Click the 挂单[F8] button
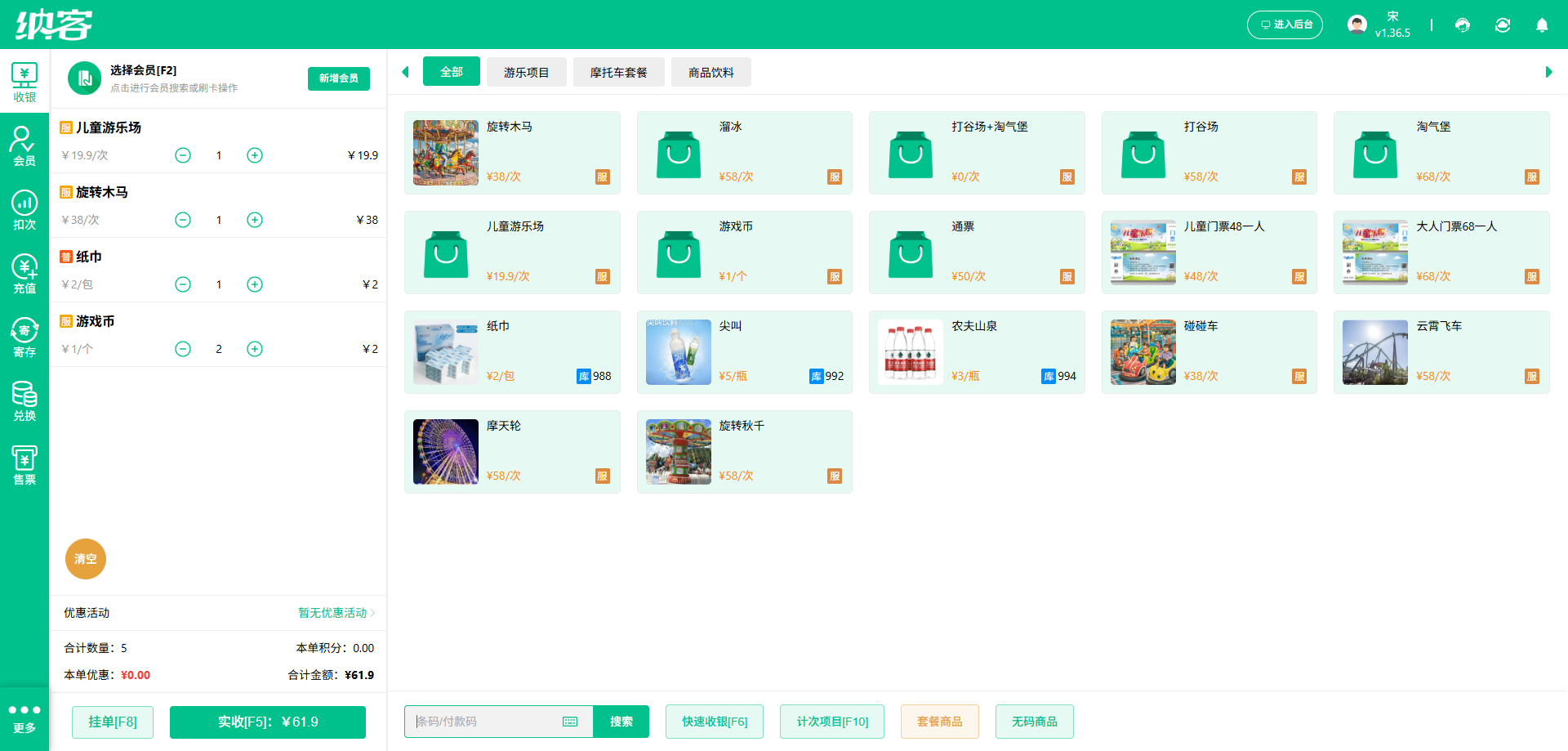This screenshot has height=751, width=1568. [113, 722]
